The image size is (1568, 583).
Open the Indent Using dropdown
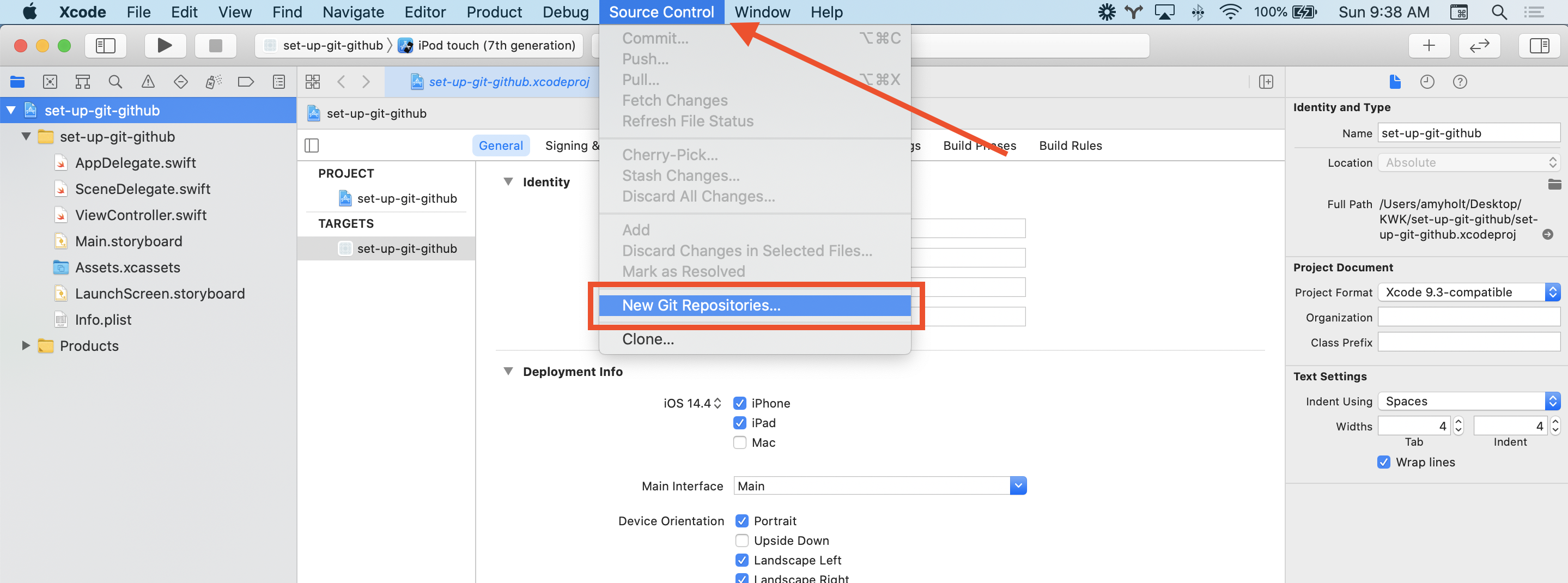1469,401
